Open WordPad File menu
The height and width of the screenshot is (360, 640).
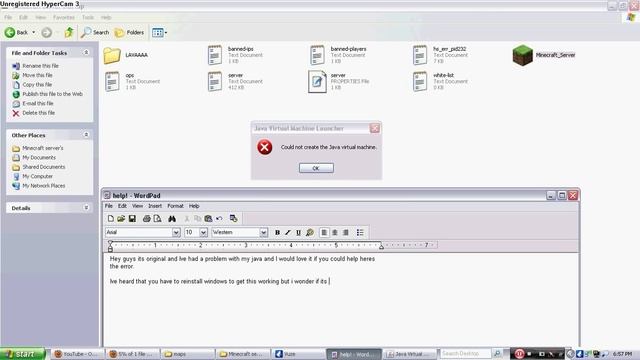pos(109,206)
